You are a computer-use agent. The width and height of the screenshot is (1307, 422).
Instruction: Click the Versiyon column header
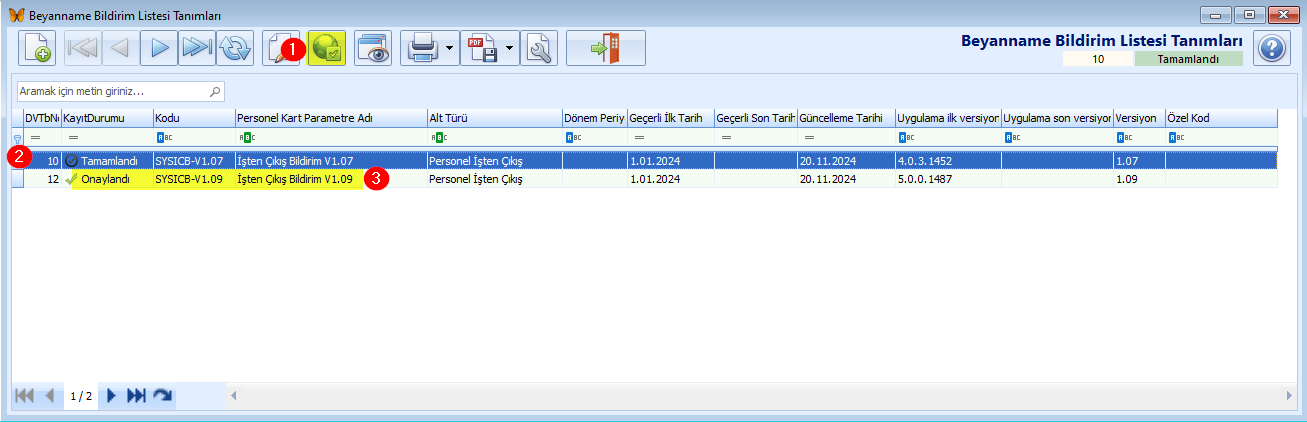tap(1137, 118)
